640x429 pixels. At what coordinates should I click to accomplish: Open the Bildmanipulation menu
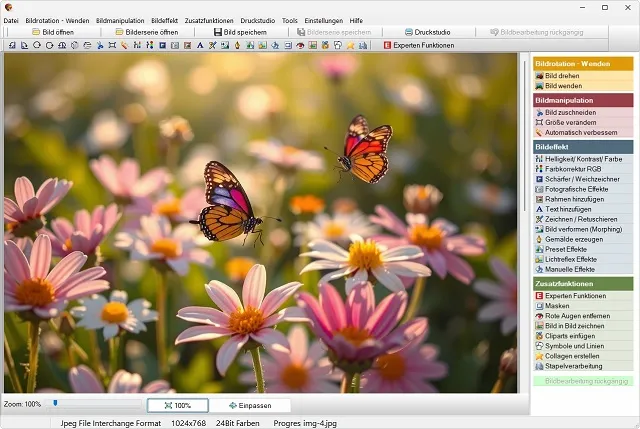click(x=120, y=19)
